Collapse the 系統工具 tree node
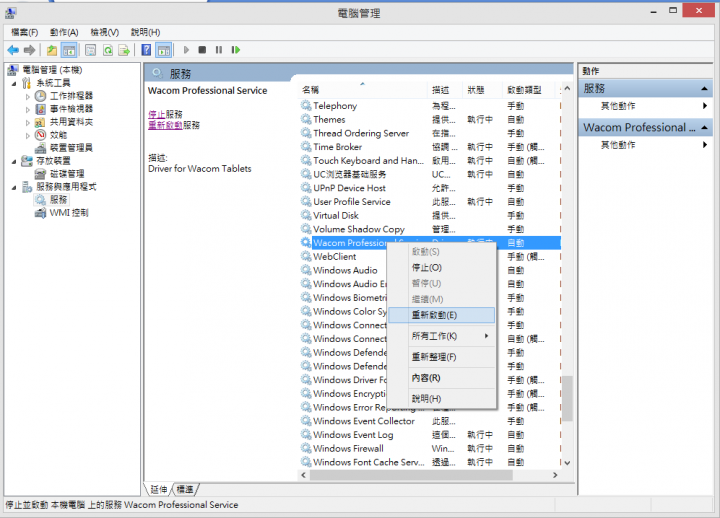The image size is (720, 518). [x=14, y=84]
